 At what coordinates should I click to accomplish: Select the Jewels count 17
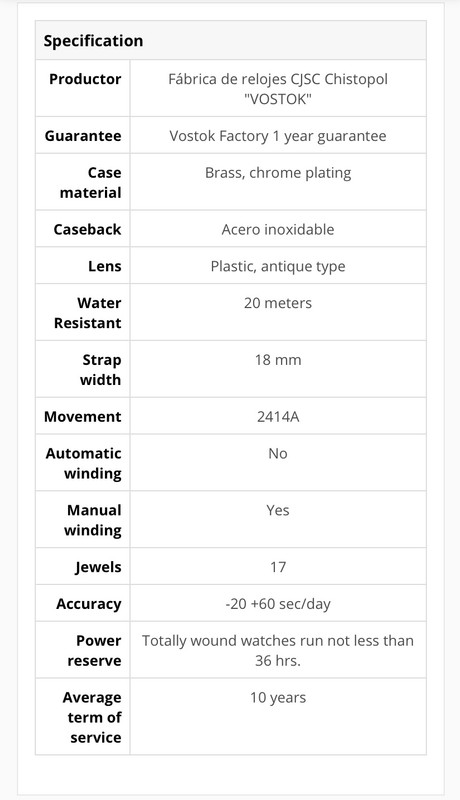[278, 567]
